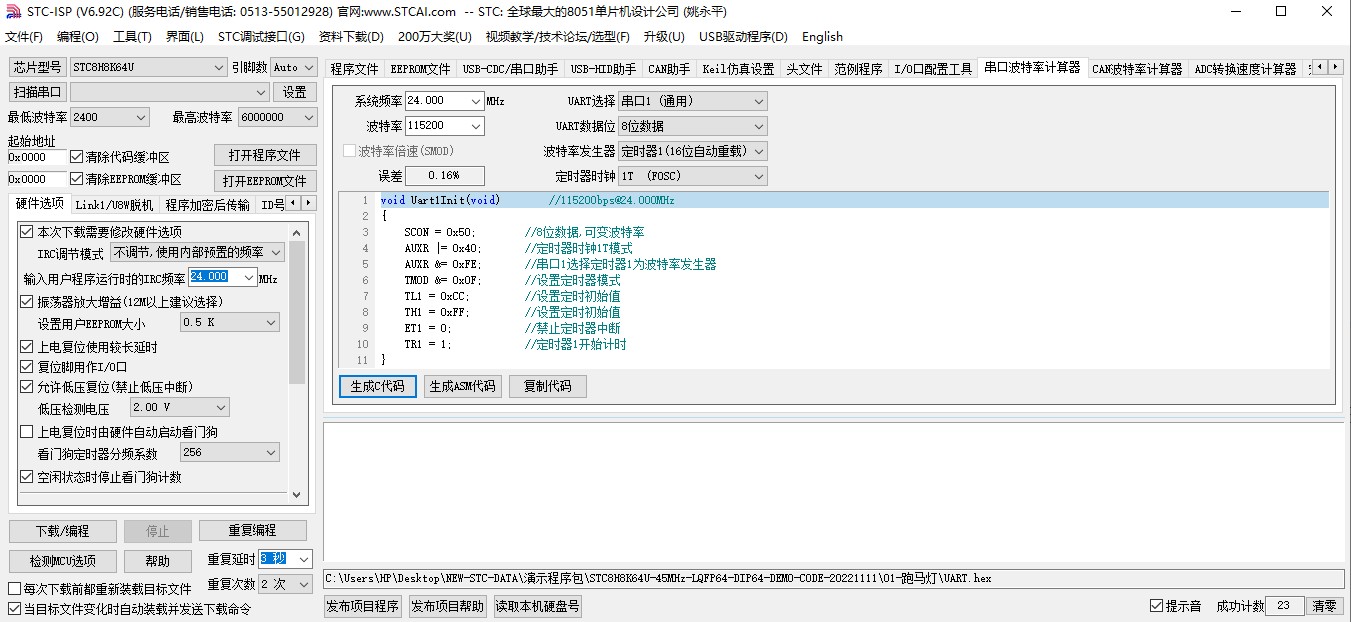Open STC调试接口(G) menu
The height and width of the screenshot is (622, 1351).
pyautogui.click(x=261, y=37)
